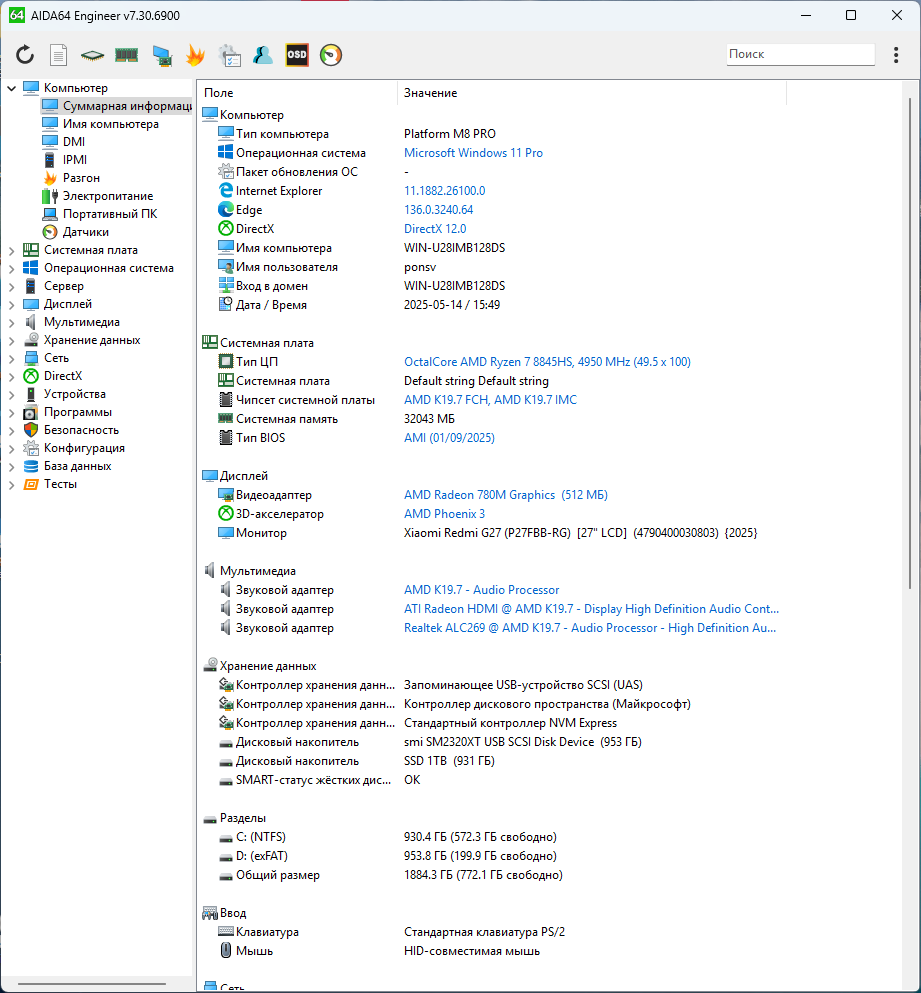Expand the Тесты tree node

(x=12, y=484)
